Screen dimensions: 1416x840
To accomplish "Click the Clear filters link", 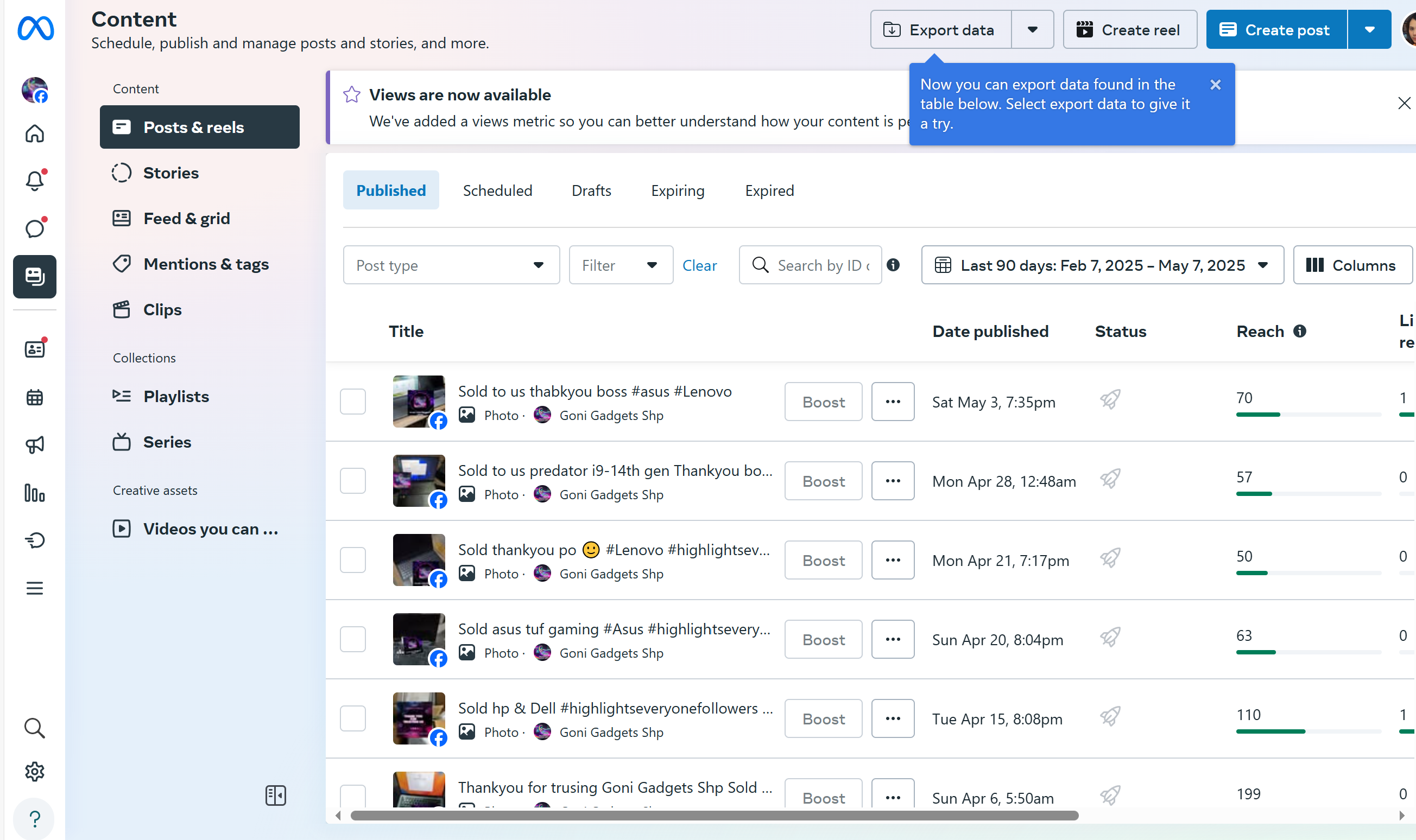I will tap(699, 265).
